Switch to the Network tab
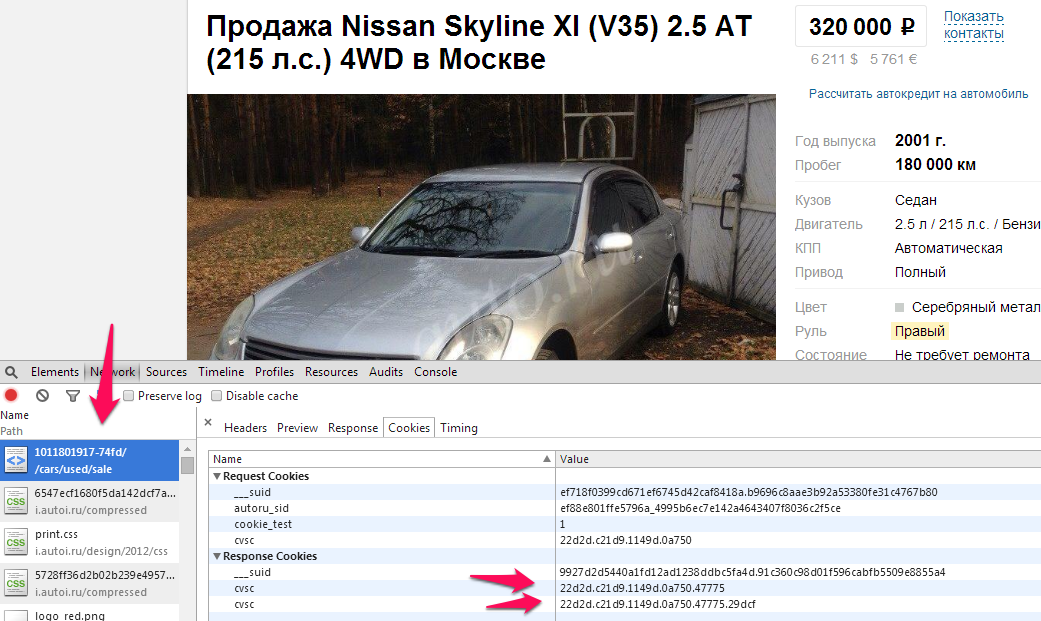 point(112,372)
